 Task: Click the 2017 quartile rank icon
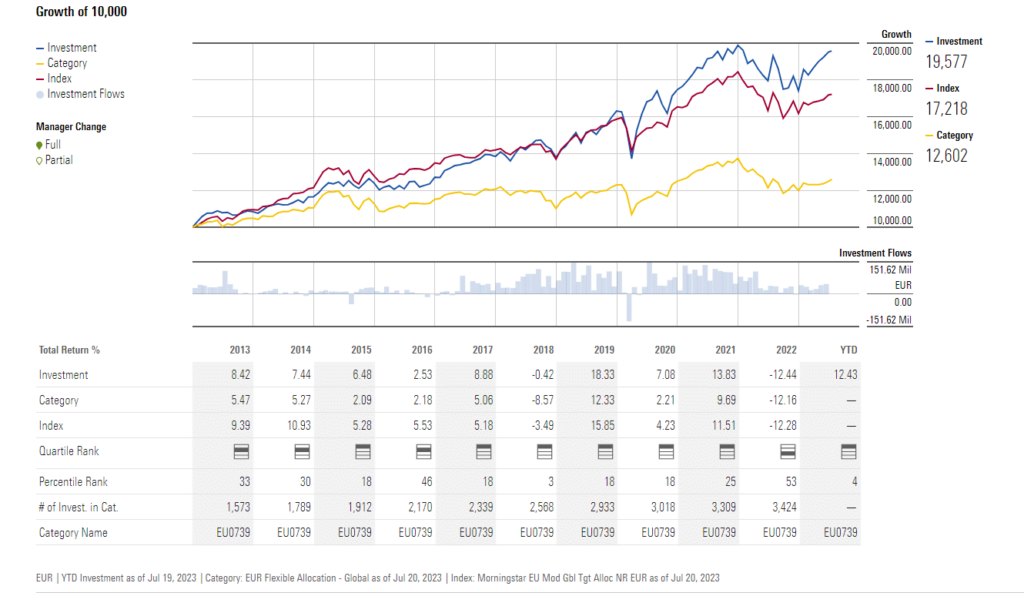point(482,452)
